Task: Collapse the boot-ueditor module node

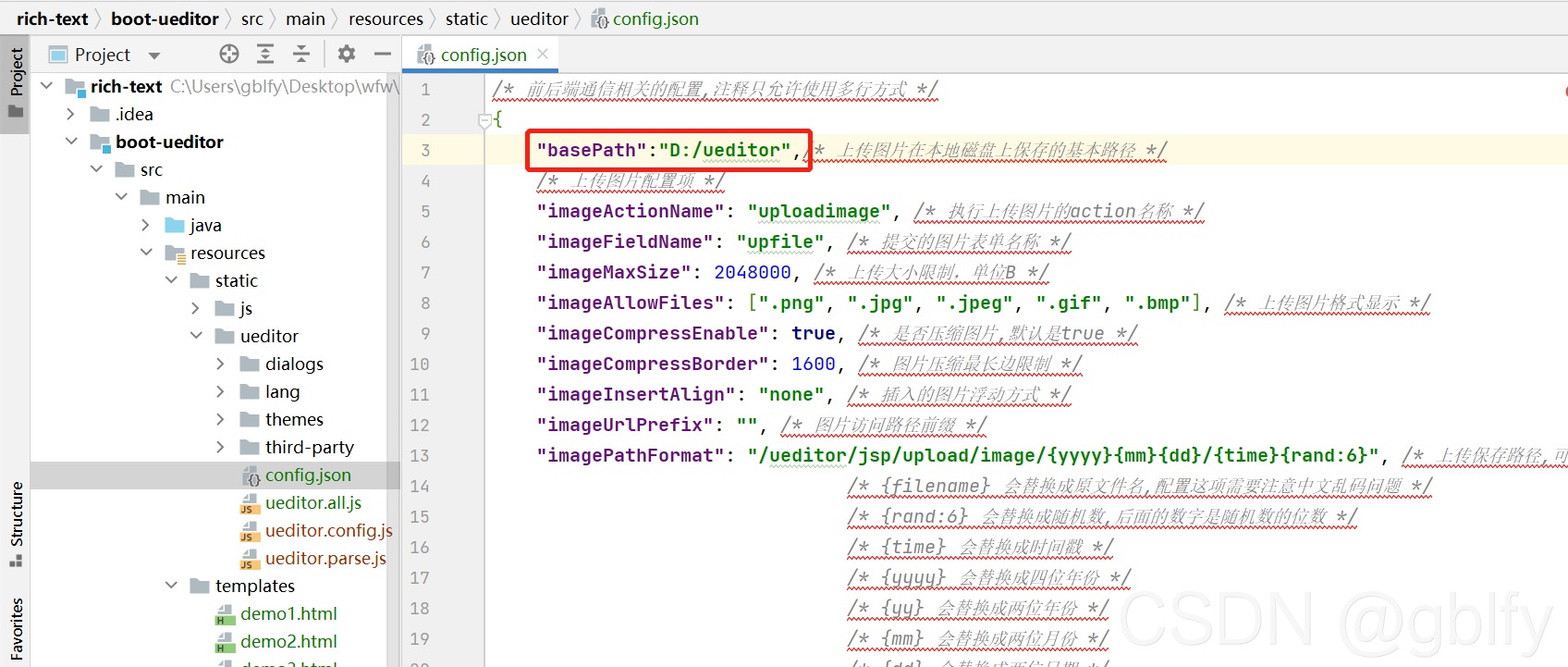Action: tap(71, 142)
